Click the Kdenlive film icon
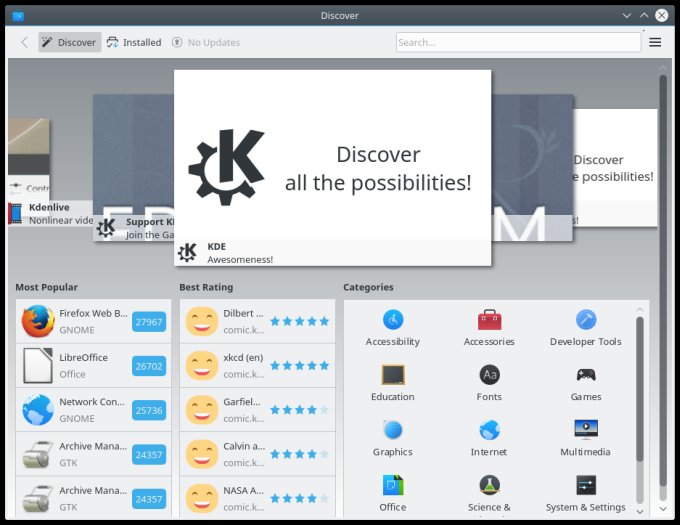Screen dimensions: 680x525 (x=16, y=213)
